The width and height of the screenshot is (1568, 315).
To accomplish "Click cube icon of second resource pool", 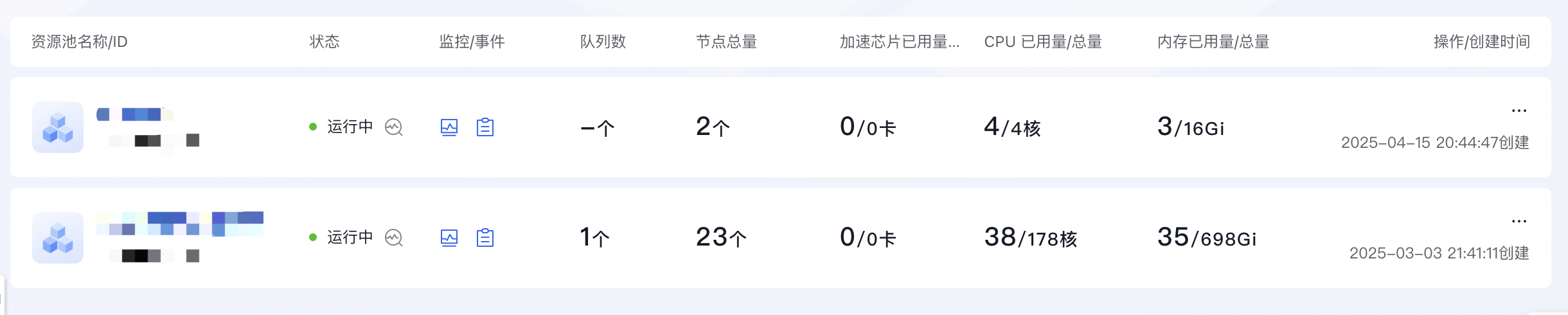I will pyautogui.click(x=58, y=238).
